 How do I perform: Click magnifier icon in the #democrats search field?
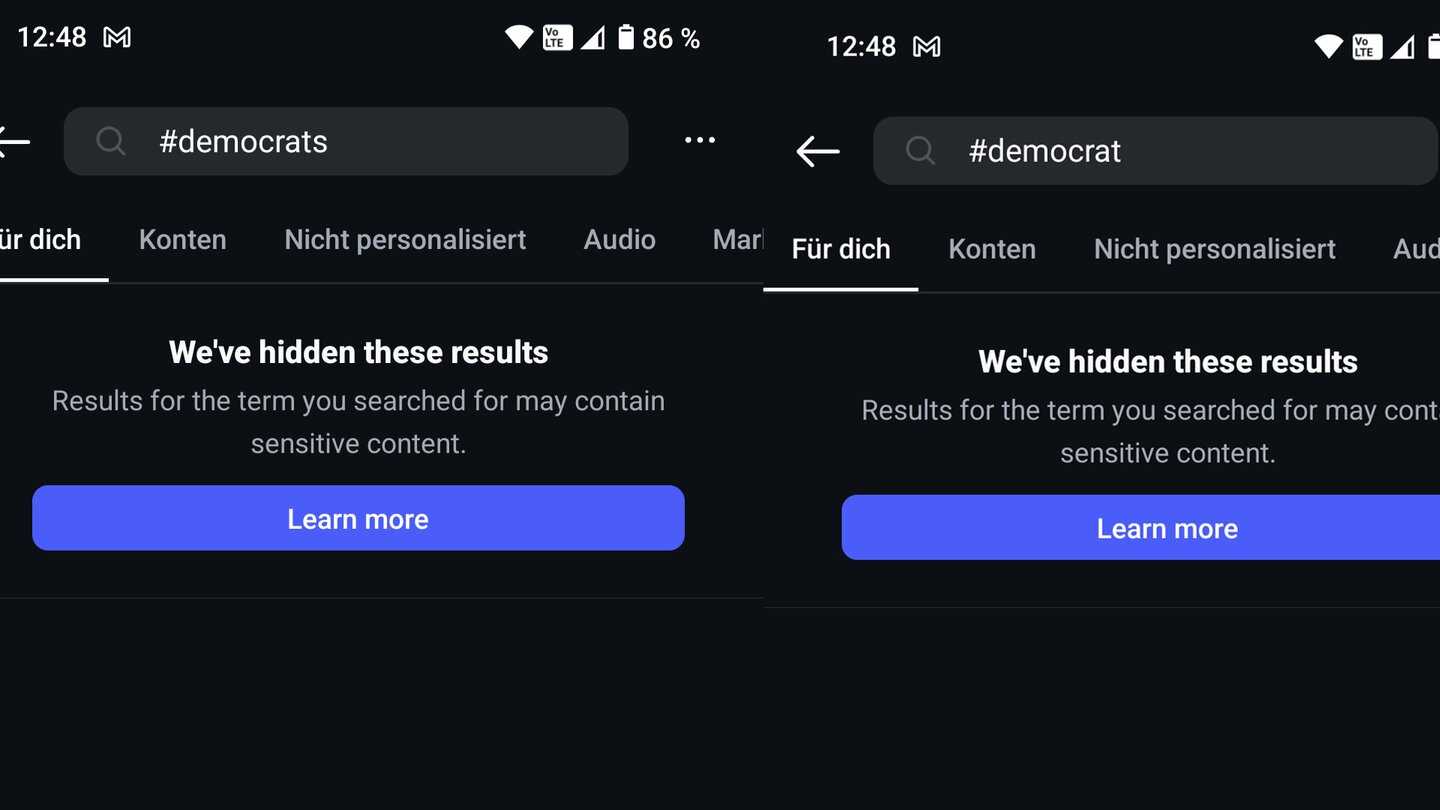coord(111,141)
